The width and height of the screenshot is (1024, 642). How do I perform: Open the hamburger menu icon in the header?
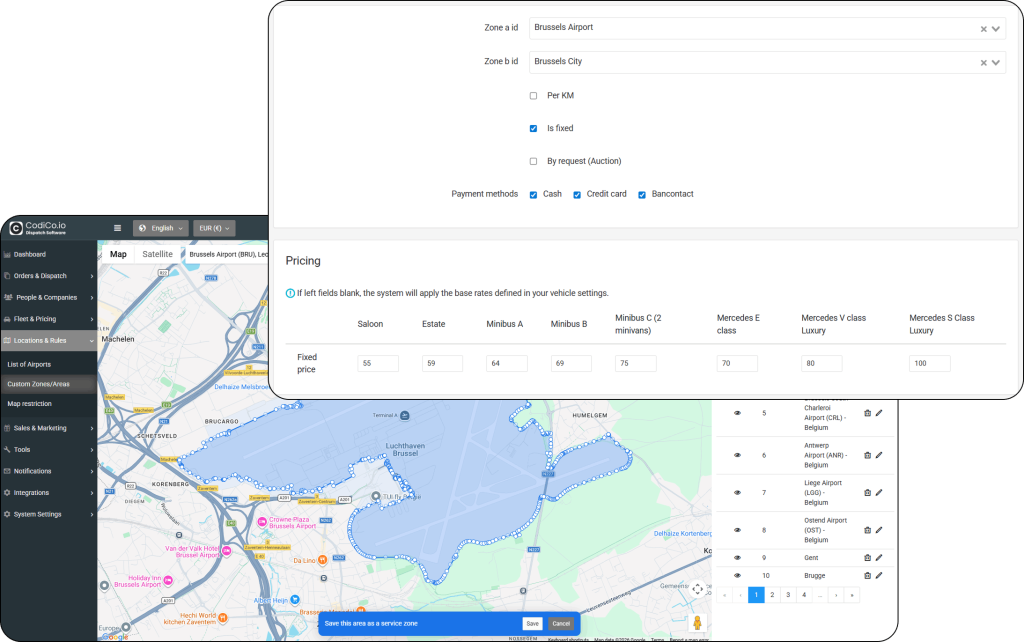[118, 228]
